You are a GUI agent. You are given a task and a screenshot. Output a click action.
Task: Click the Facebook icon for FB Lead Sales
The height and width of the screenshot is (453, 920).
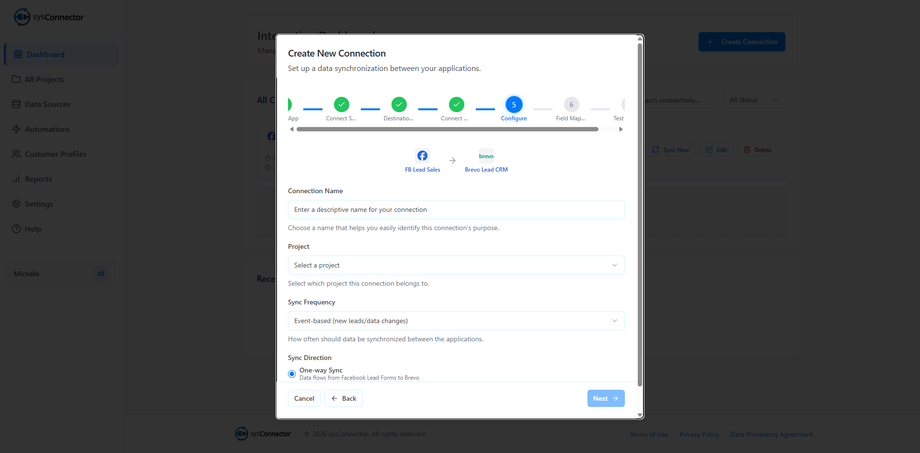click(422, 156)
